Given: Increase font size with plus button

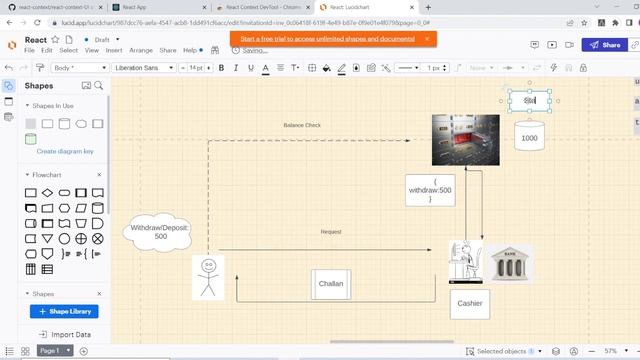Looking at the screenshot, I should pyautogui.click(x=209, y=68).
